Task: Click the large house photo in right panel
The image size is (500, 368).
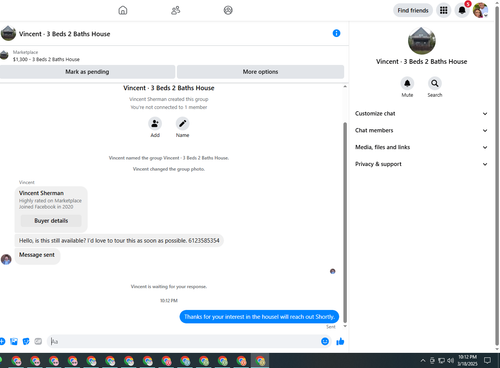Action: point(422,41)
